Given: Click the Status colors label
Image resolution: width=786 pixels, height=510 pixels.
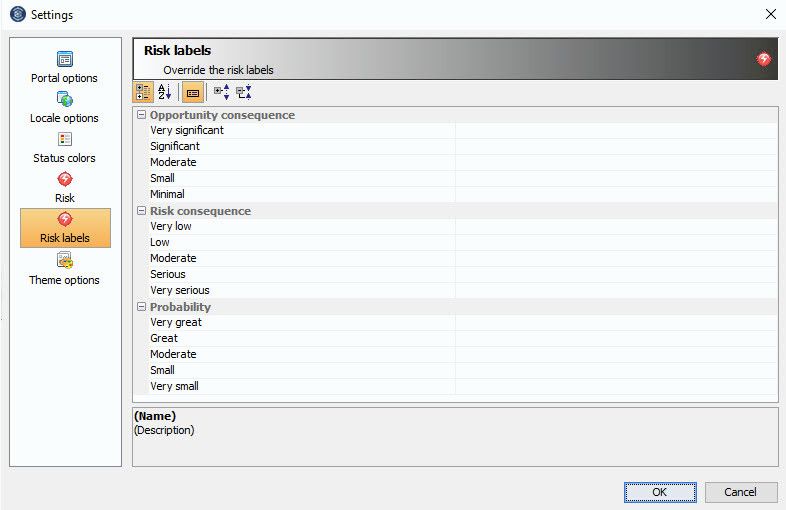Looking at the screenshot, I should (64, 158).
